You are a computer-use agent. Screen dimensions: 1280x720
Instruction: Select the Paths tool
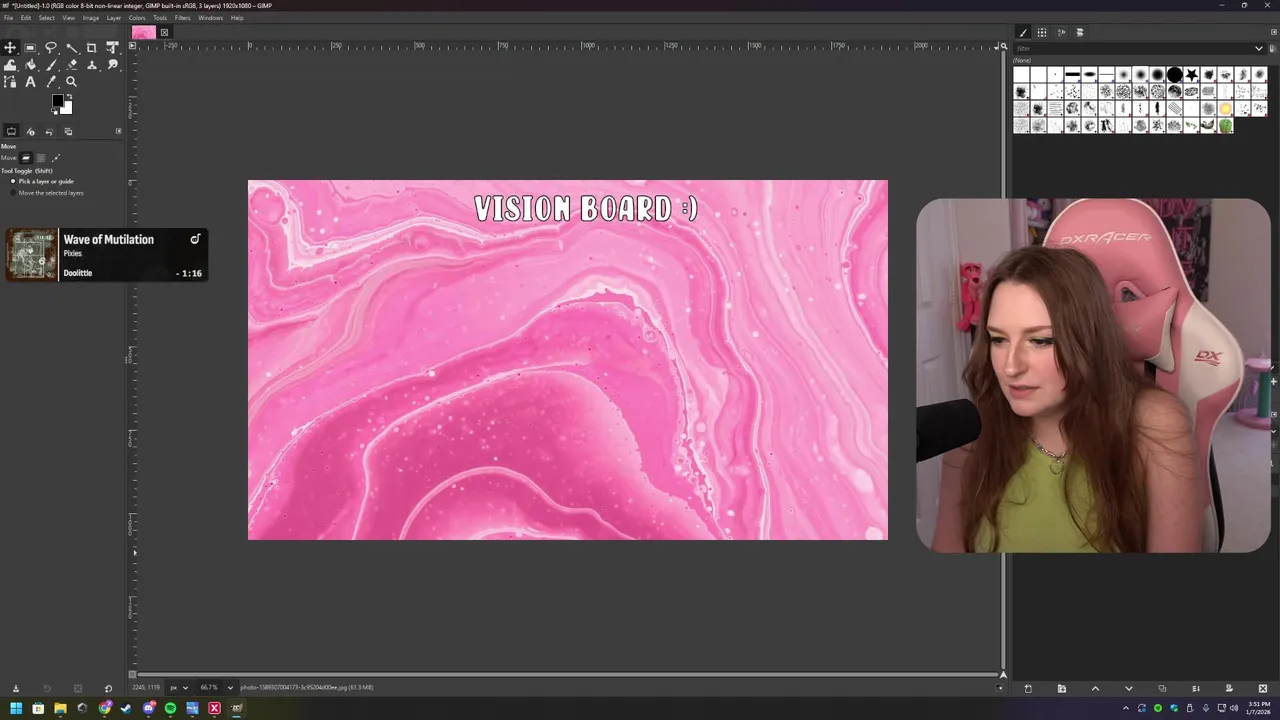10,82
